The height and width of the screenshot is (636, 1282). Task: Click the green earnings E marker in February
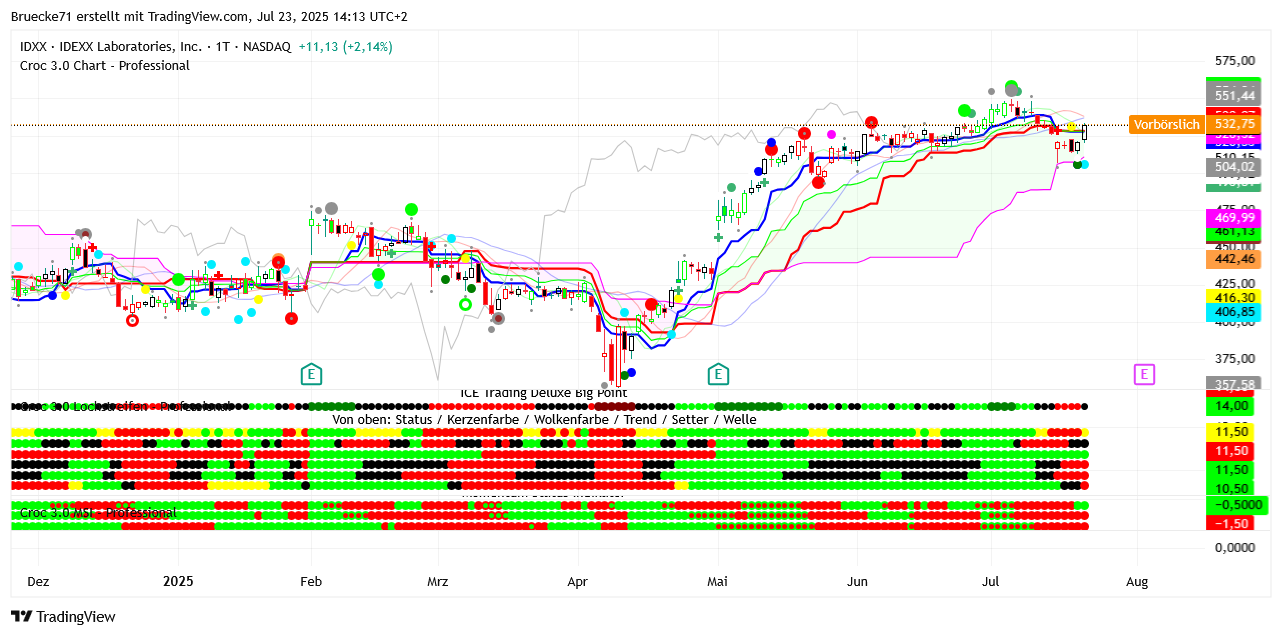[312, 375]
